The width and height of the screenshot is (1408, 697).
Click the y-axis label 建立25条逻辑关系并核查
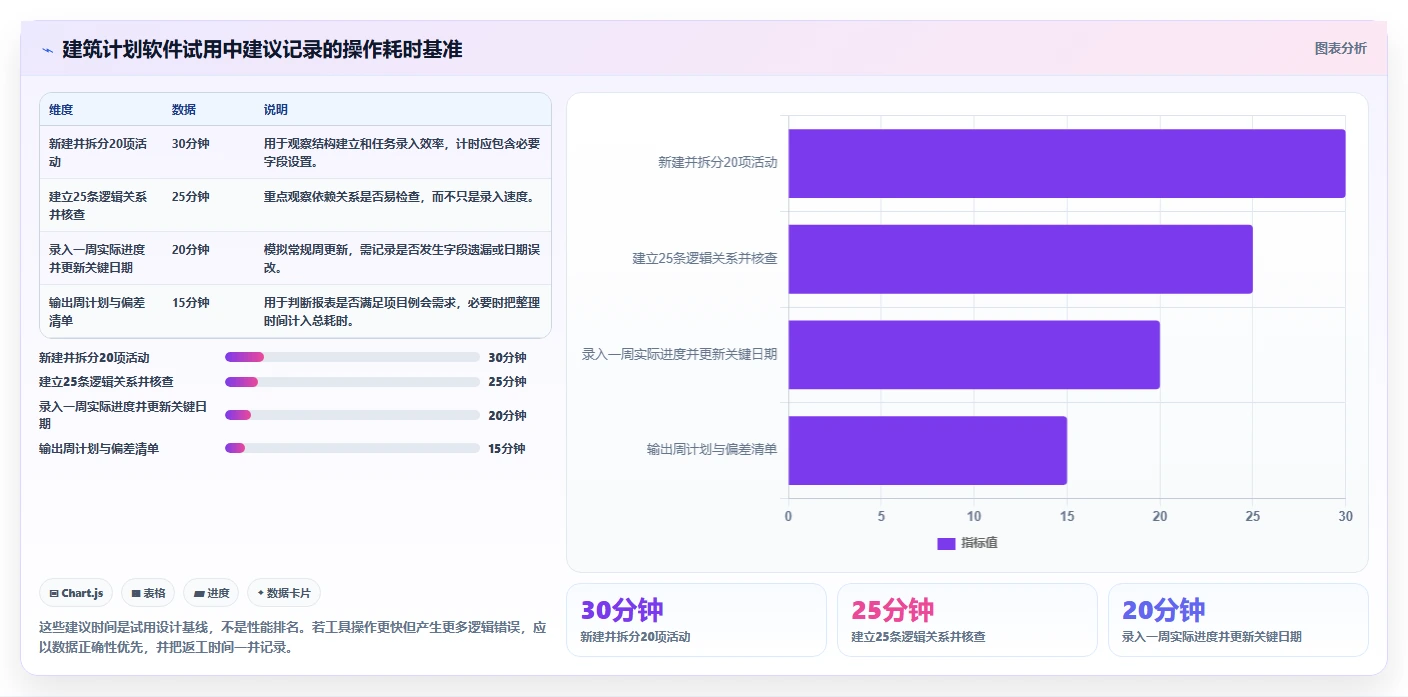[704, 259]
